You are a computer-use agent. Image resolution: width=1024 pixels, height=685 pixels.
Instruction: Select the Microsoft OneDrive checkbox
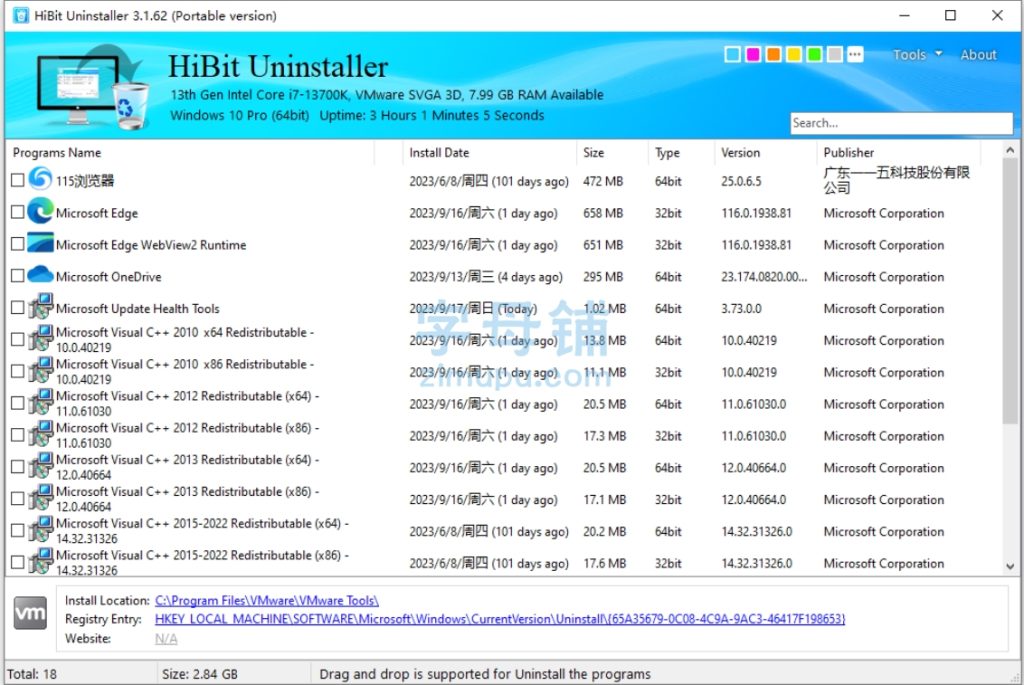coord(18,276)
